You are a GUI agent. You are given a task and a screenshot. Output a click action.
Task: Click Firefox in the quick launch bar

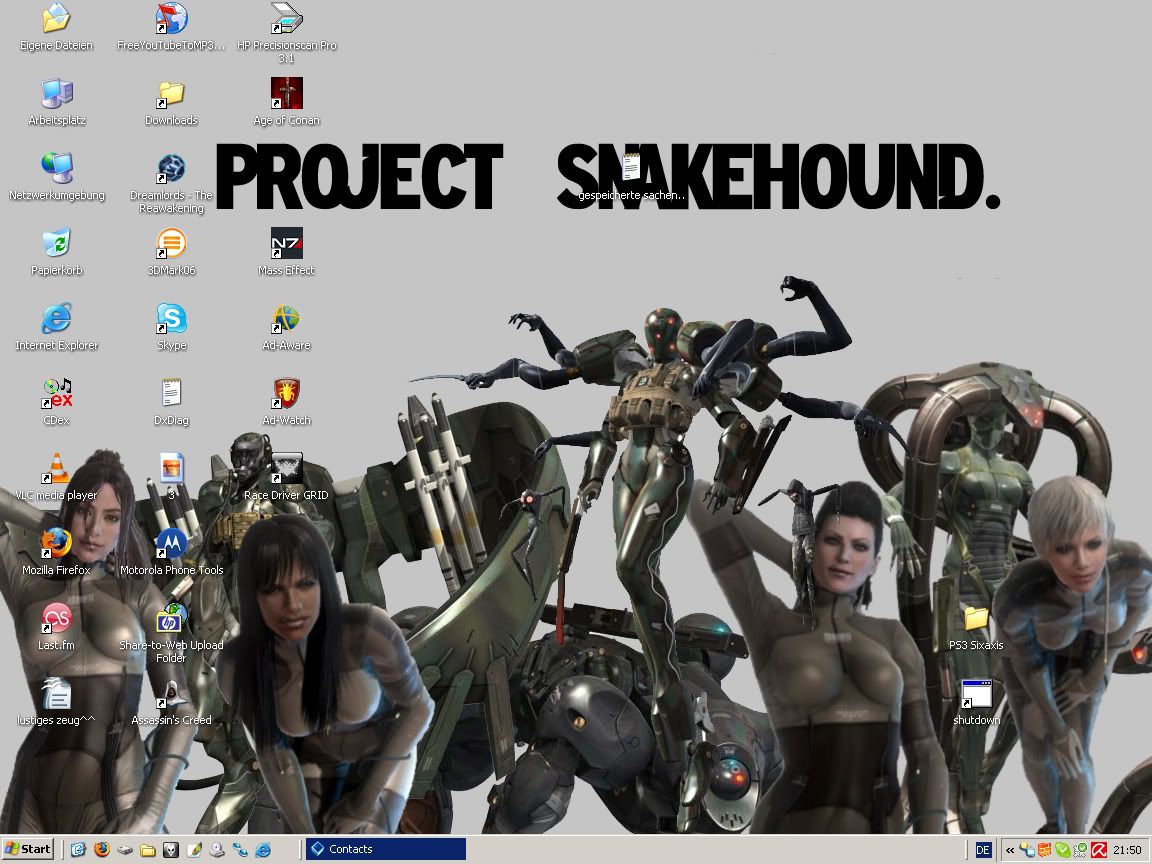pos(101,849)
